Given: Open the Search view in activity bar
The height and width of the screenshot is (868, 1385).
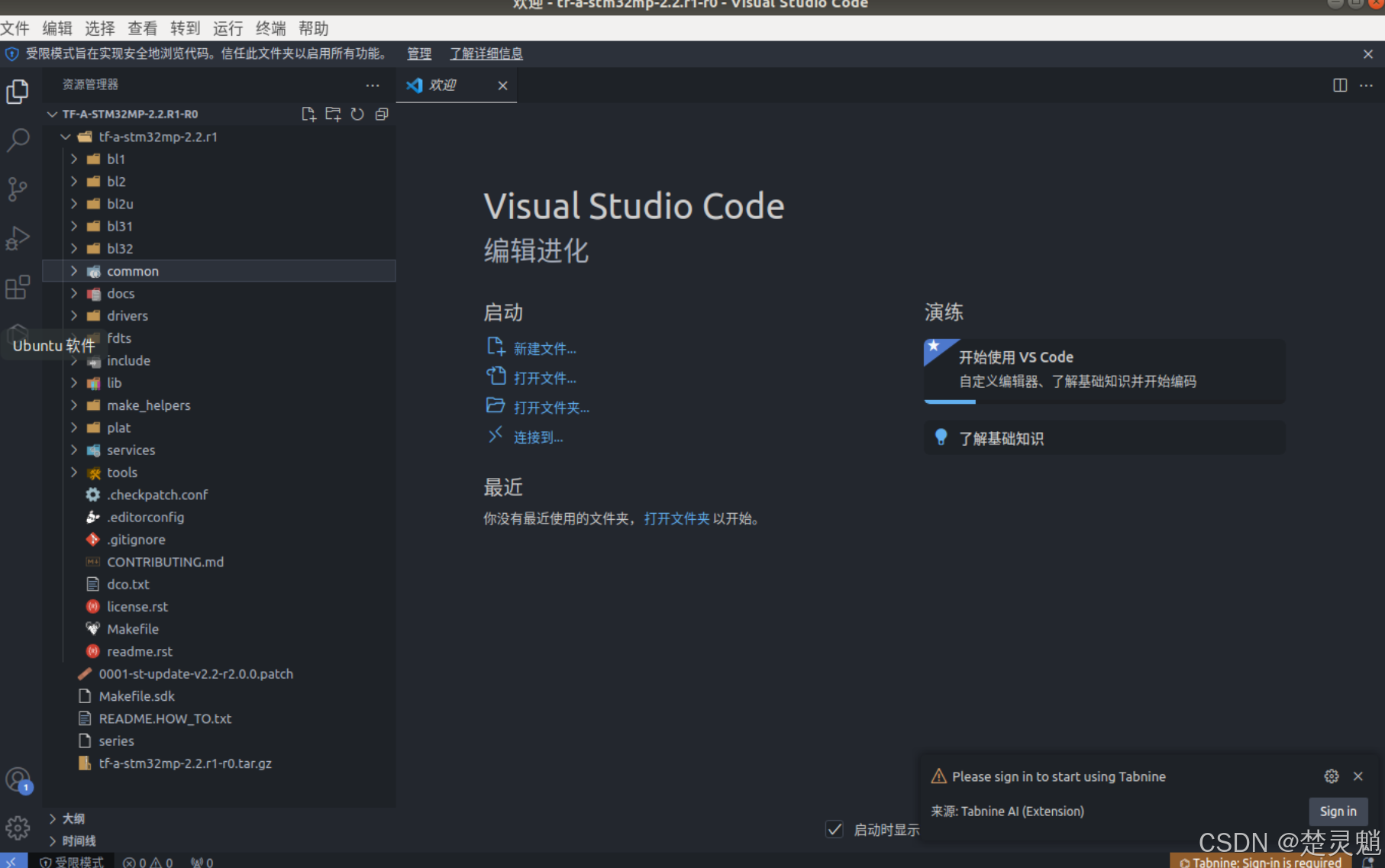Looking at the screenshot, I should [x=18, y=140].
